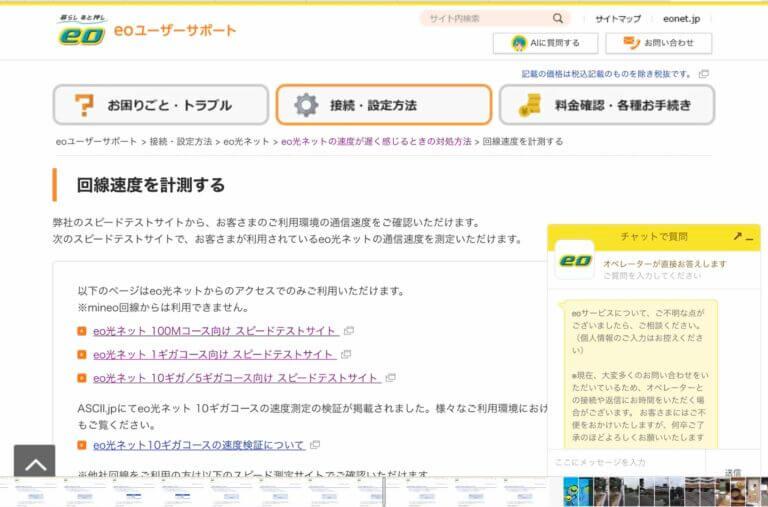Open the サイトマップ link
Image resolution: width=768 pixels, height=507 pixels.
click(x=618, y=19)
